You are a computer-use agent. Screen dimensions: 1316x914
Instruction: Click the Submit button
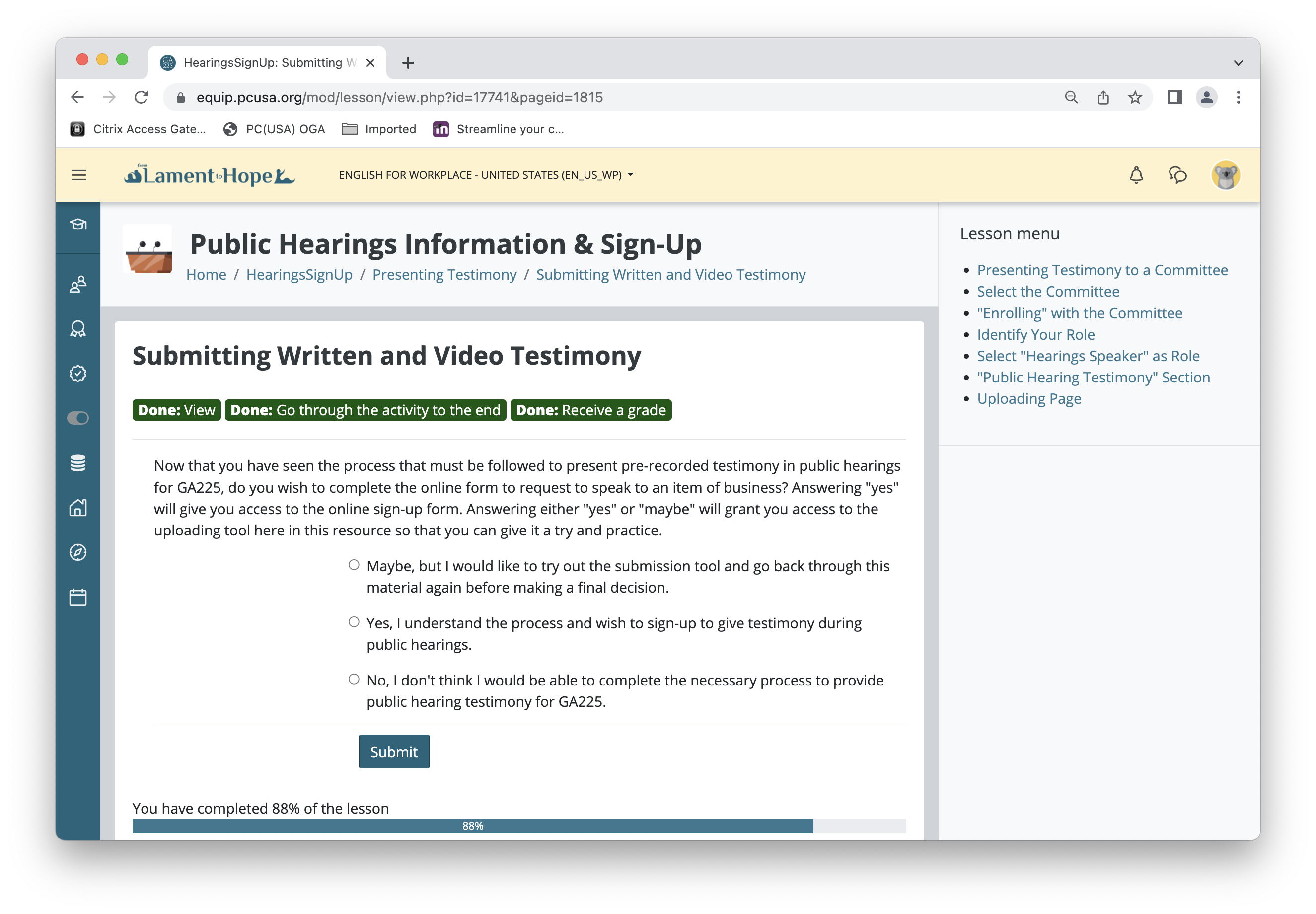pos(393,751)
